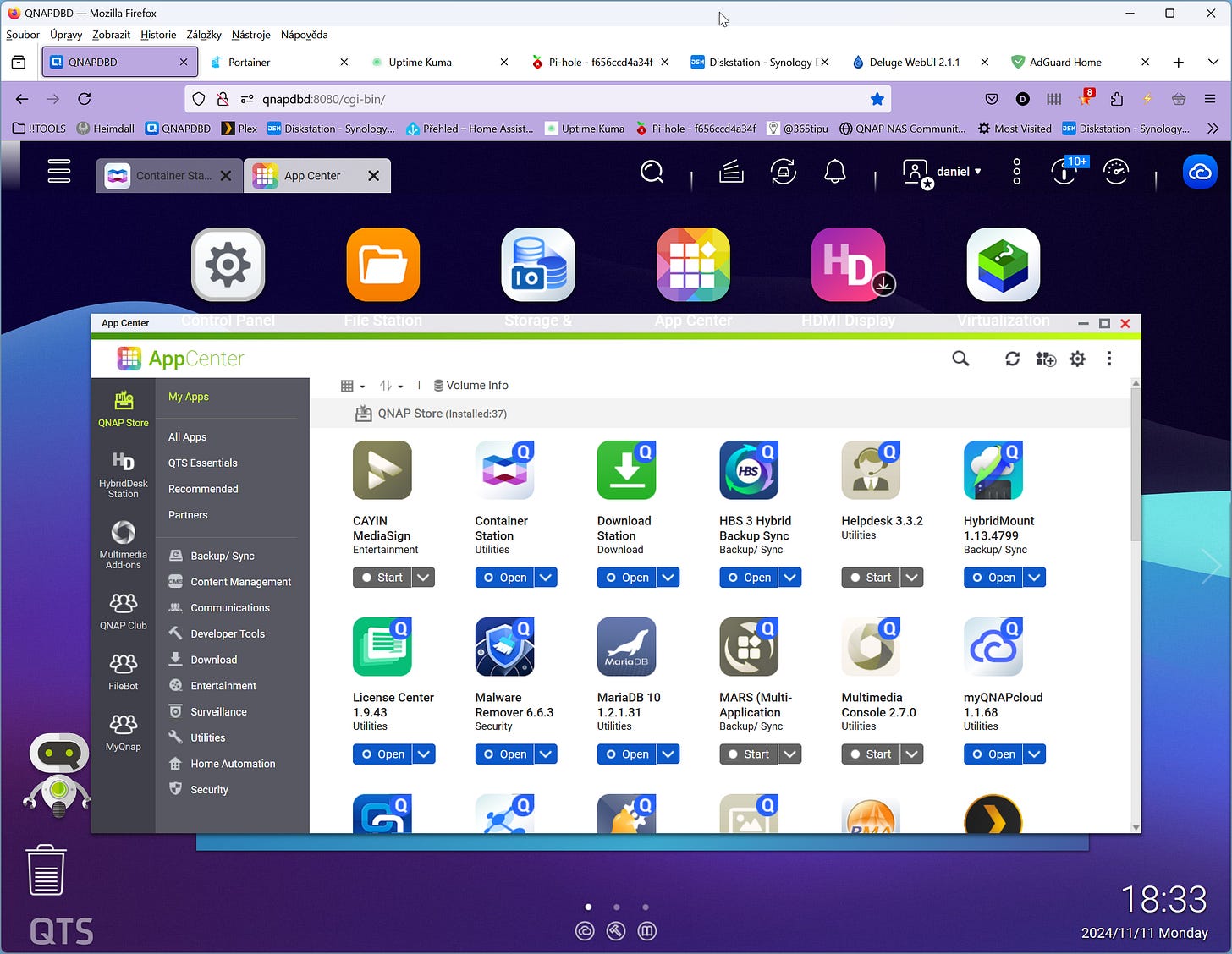This screenshot has width=1232, height=954.
Task: Select MyQnap repository in sidebar
Action: pyautogui.click(x=124, y=732)
